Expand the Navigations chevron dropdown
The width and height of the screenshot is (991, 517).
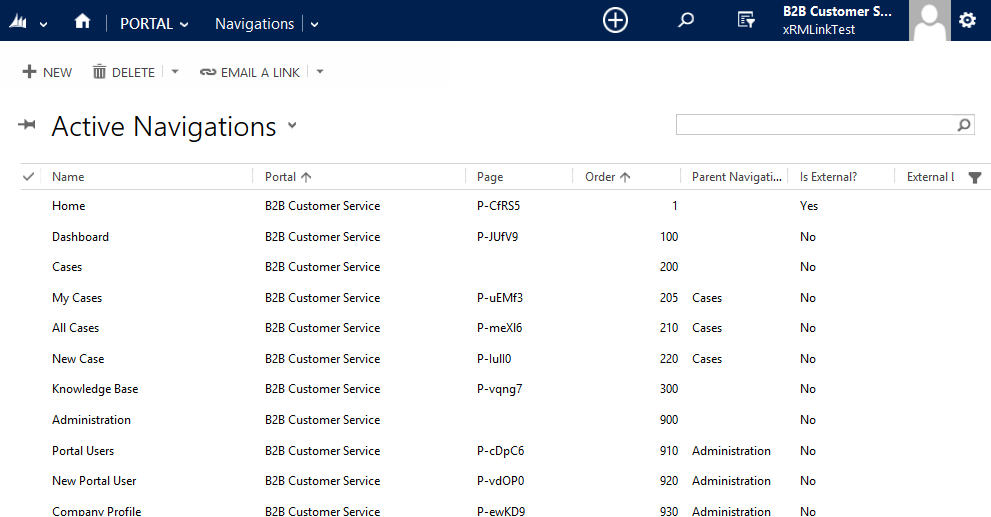[314, 25]
